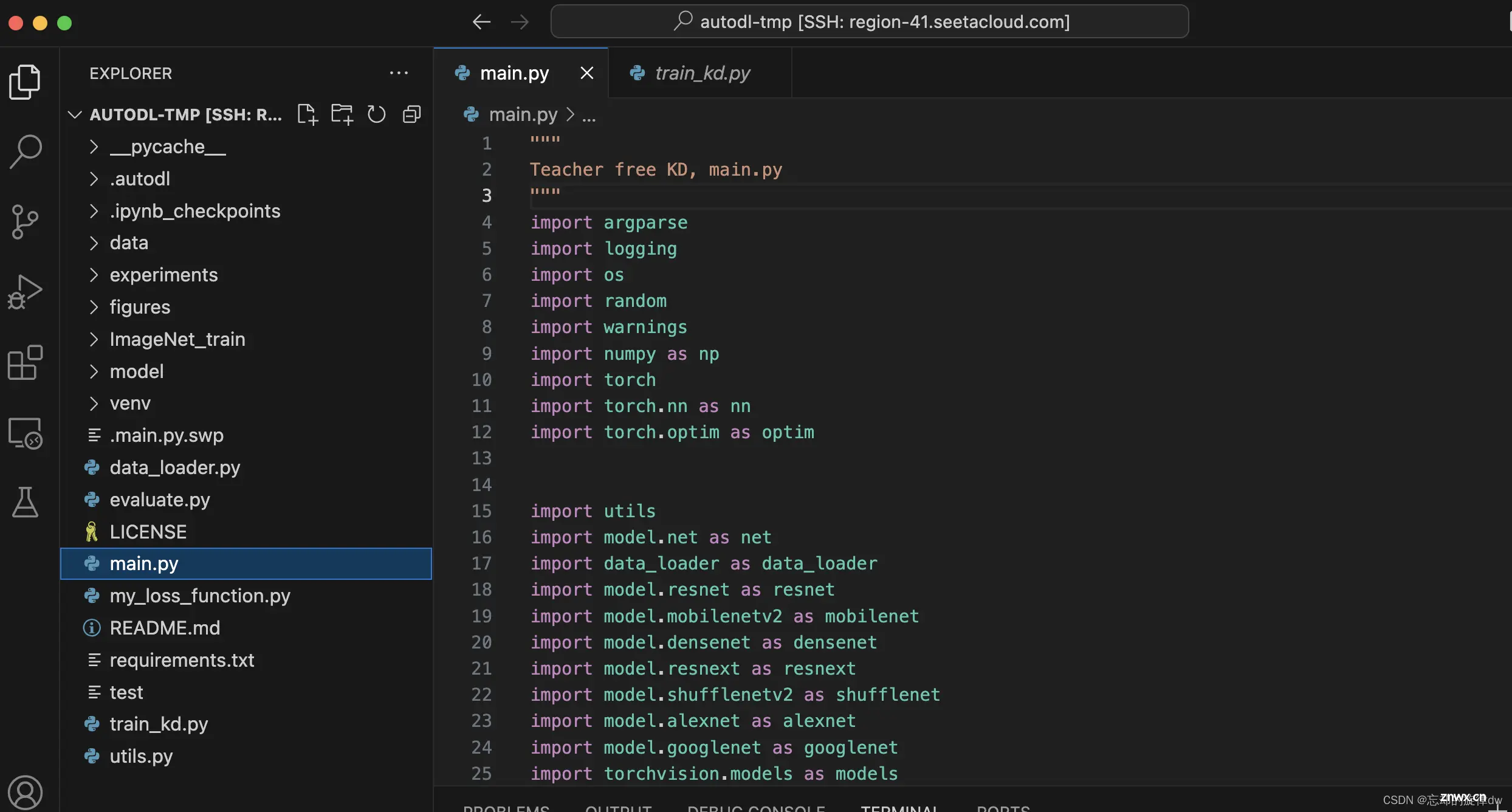The image size is (1512, 812).
Task: Open the OUTPUT panel tab
Action: coord(618,808)
